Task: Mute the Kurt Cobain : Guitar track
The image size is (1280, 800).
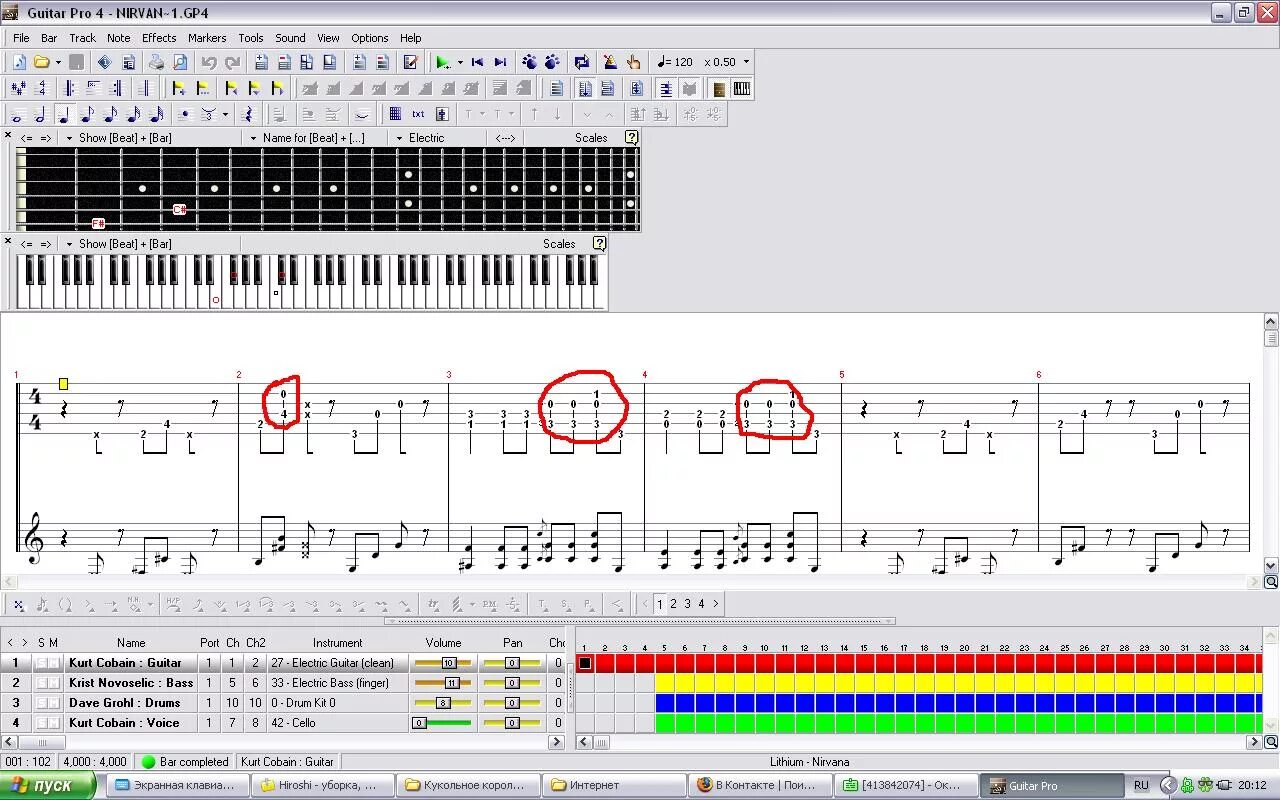Action: pyautogui.click(x=54, y=663)
